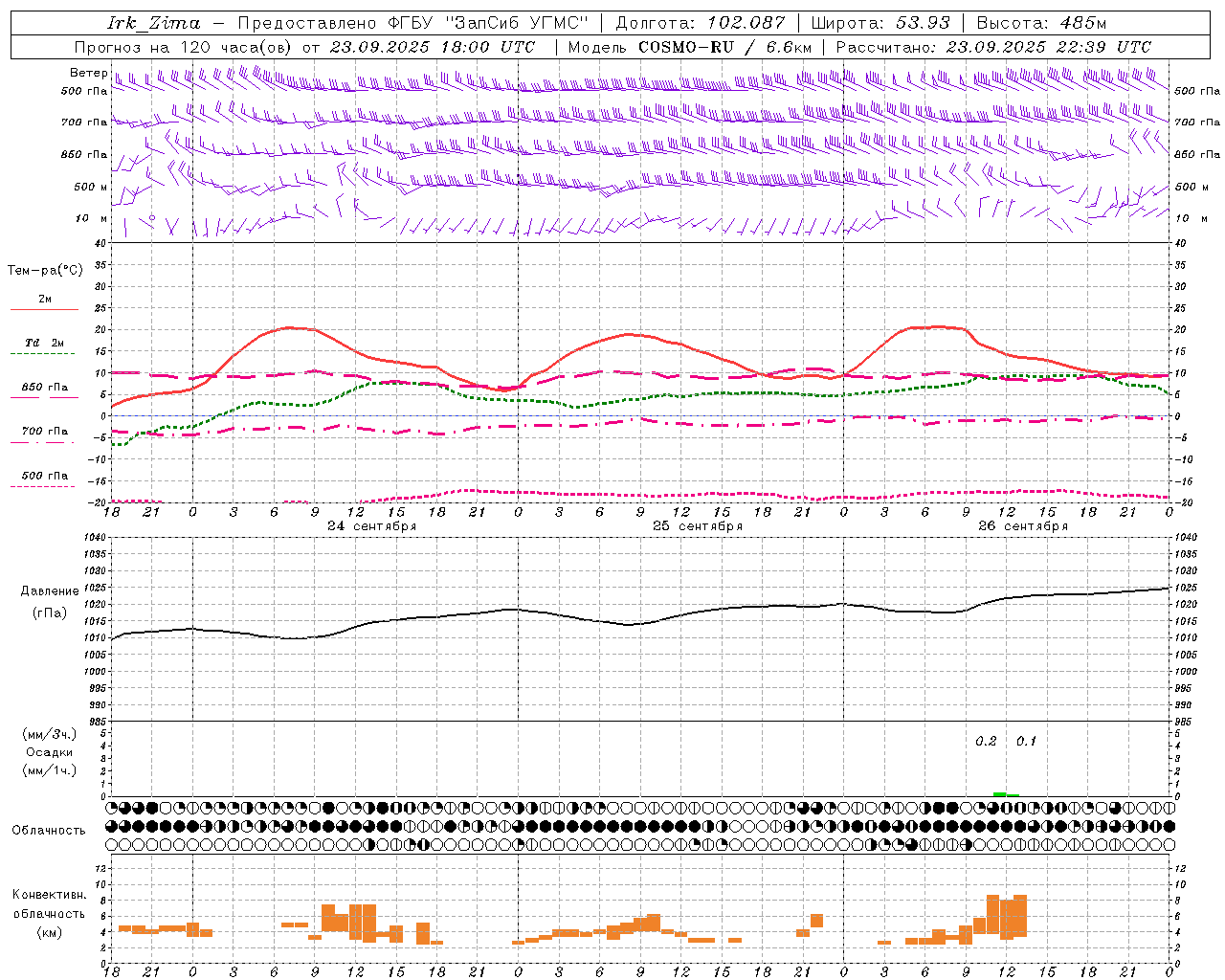This screenshot has height=980, width=1225.
Task: Click the Рассчитано: 23.09.2025 22:39 UTC text
Action: pos(993,47)
